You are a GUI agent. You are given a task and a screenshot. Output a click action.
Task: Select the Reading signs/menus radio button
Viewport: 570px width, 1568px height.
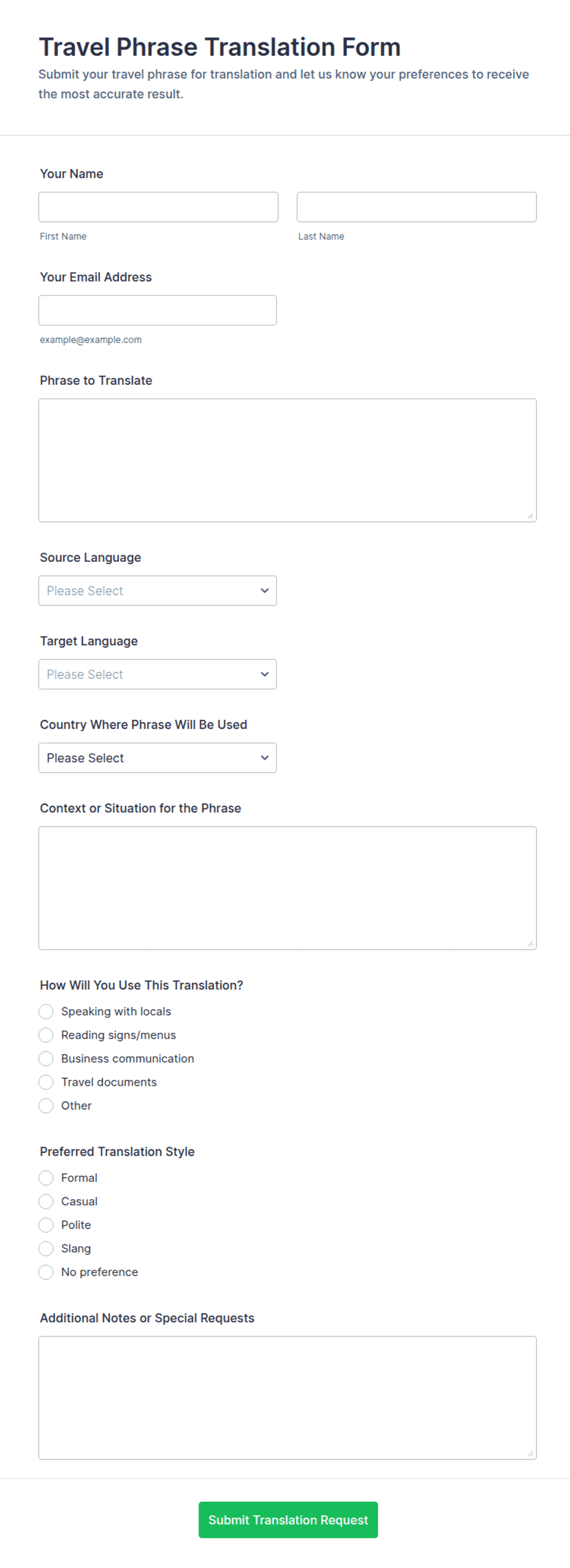46,1034
